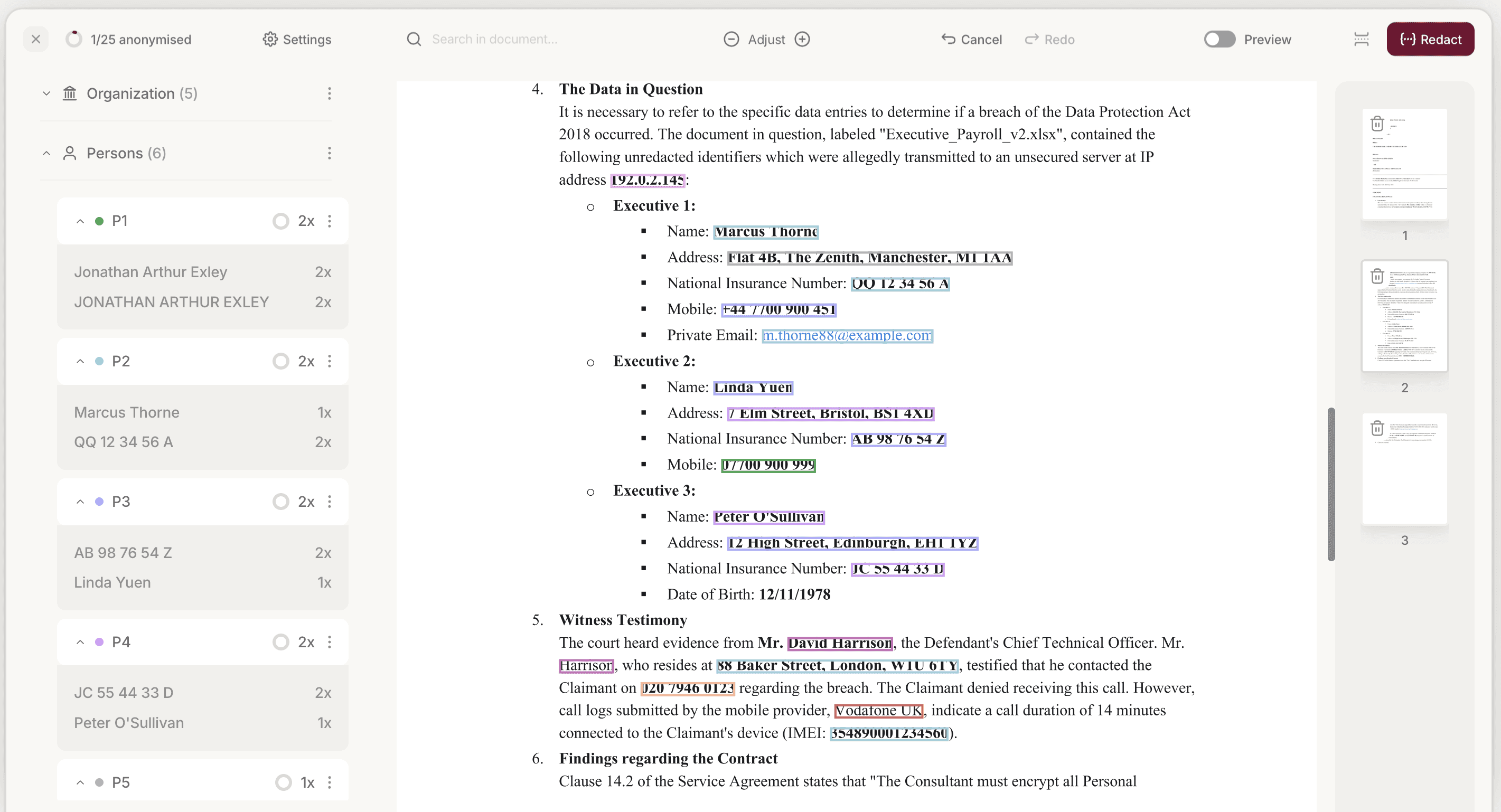This screenshot has height=812, width=1501.
Task: Select the P1 radio circle
Action: (281, 221)
